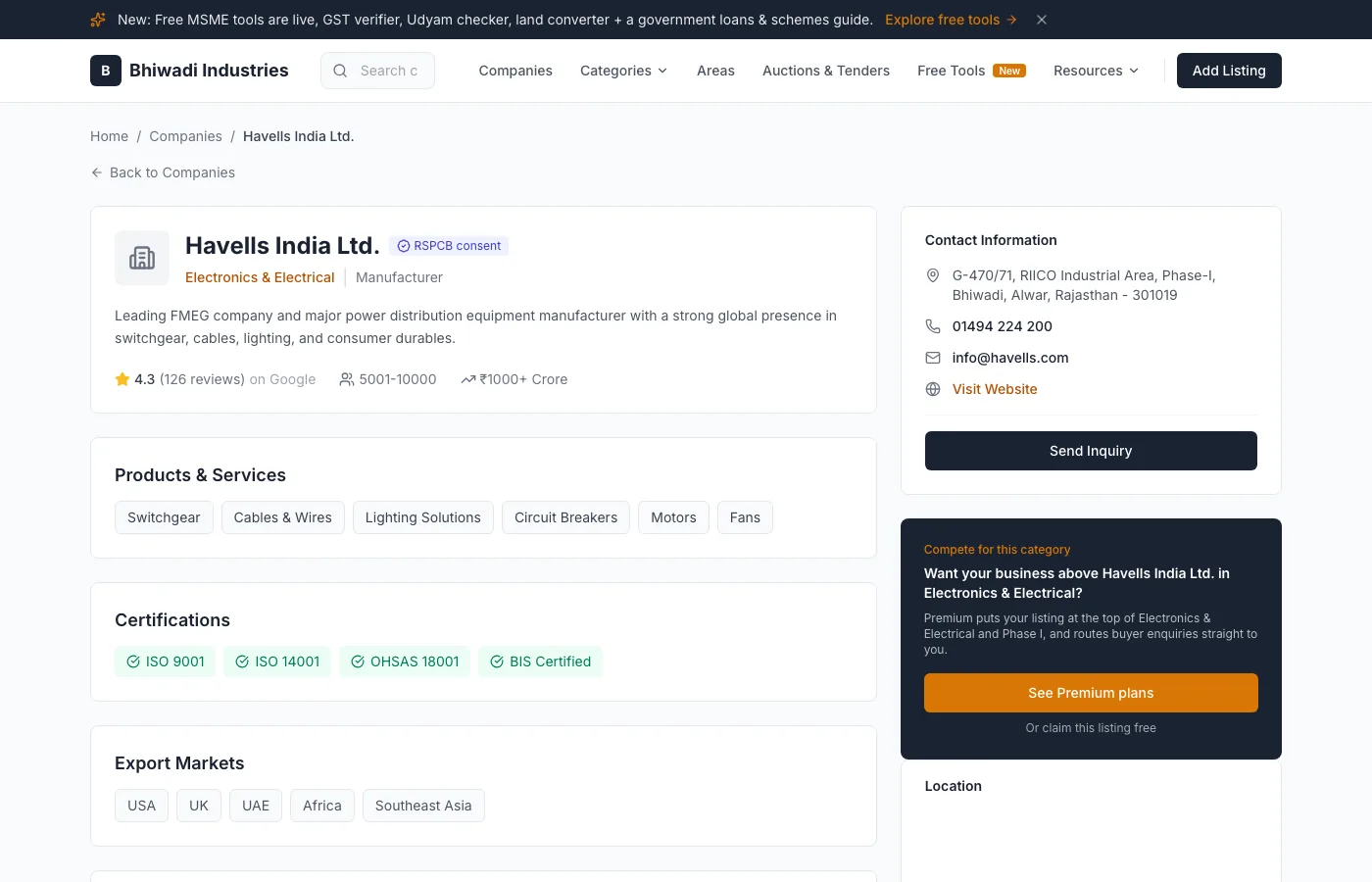This screenshot has width=1372, height=882.
Task: Open Auctions & Tenders page
Action: tap(826, 71)
